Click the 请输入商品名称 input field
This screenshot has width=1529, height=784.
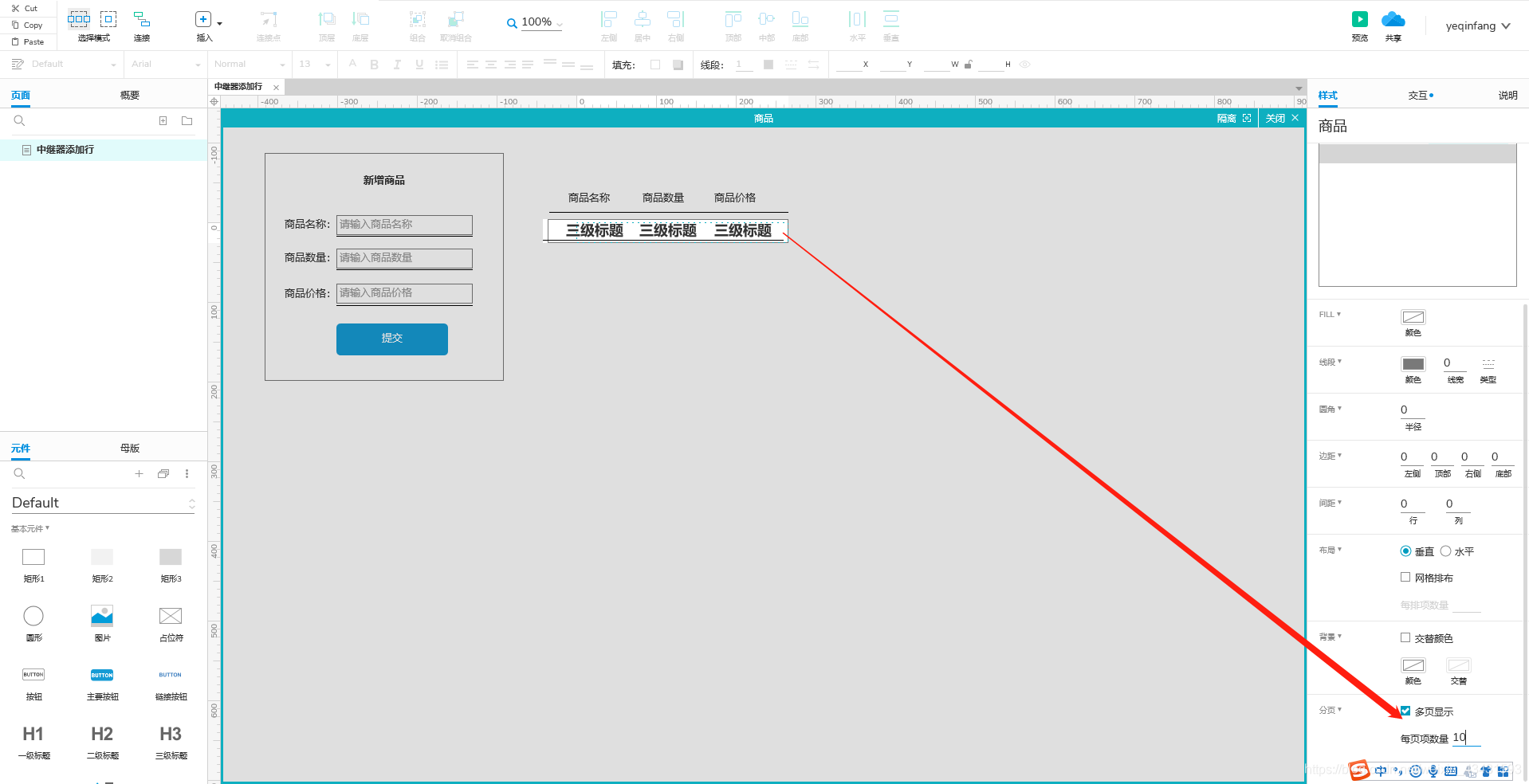pos(404,225)
